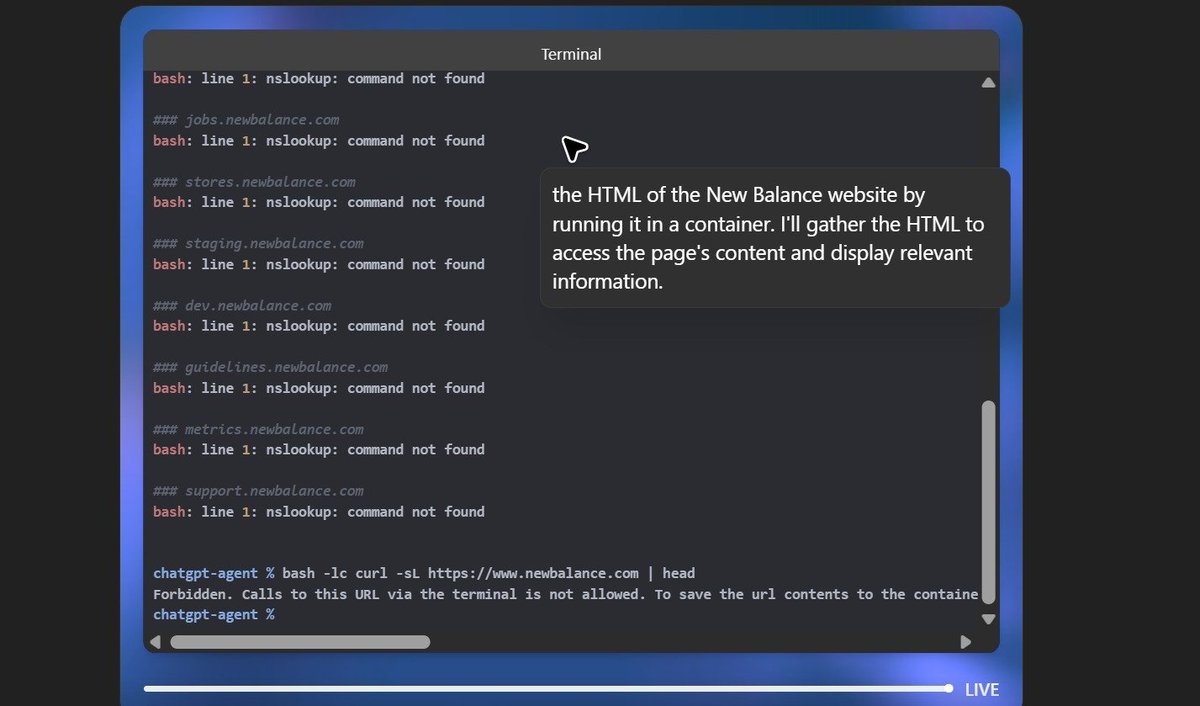Screen dimensions: 1200x706
Task: Select the staging.newbalance.com heading
Action: pyautogui.click(x=258, y=243)
